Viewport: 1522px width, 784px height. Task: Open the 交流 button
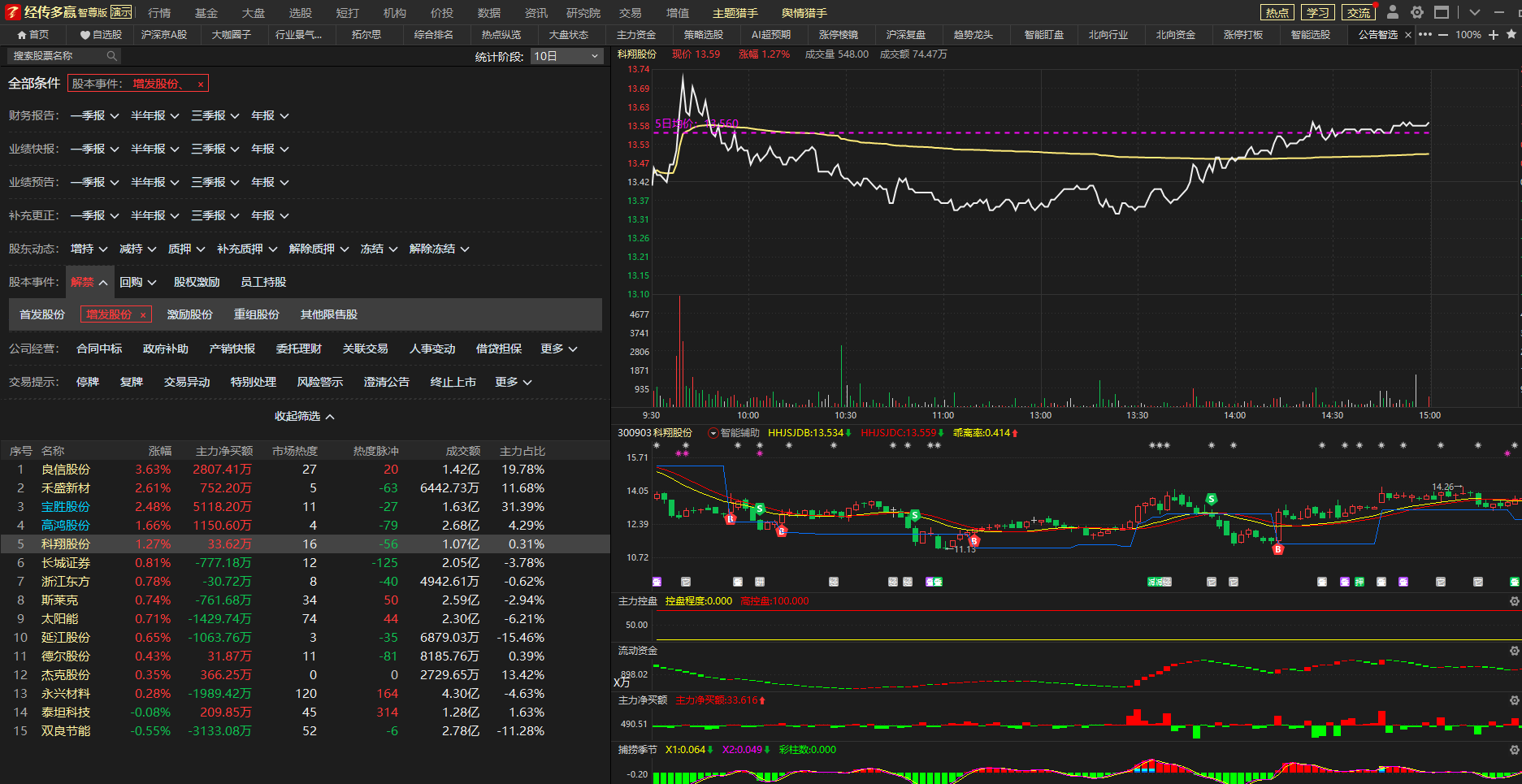[x=1359, y=12]
